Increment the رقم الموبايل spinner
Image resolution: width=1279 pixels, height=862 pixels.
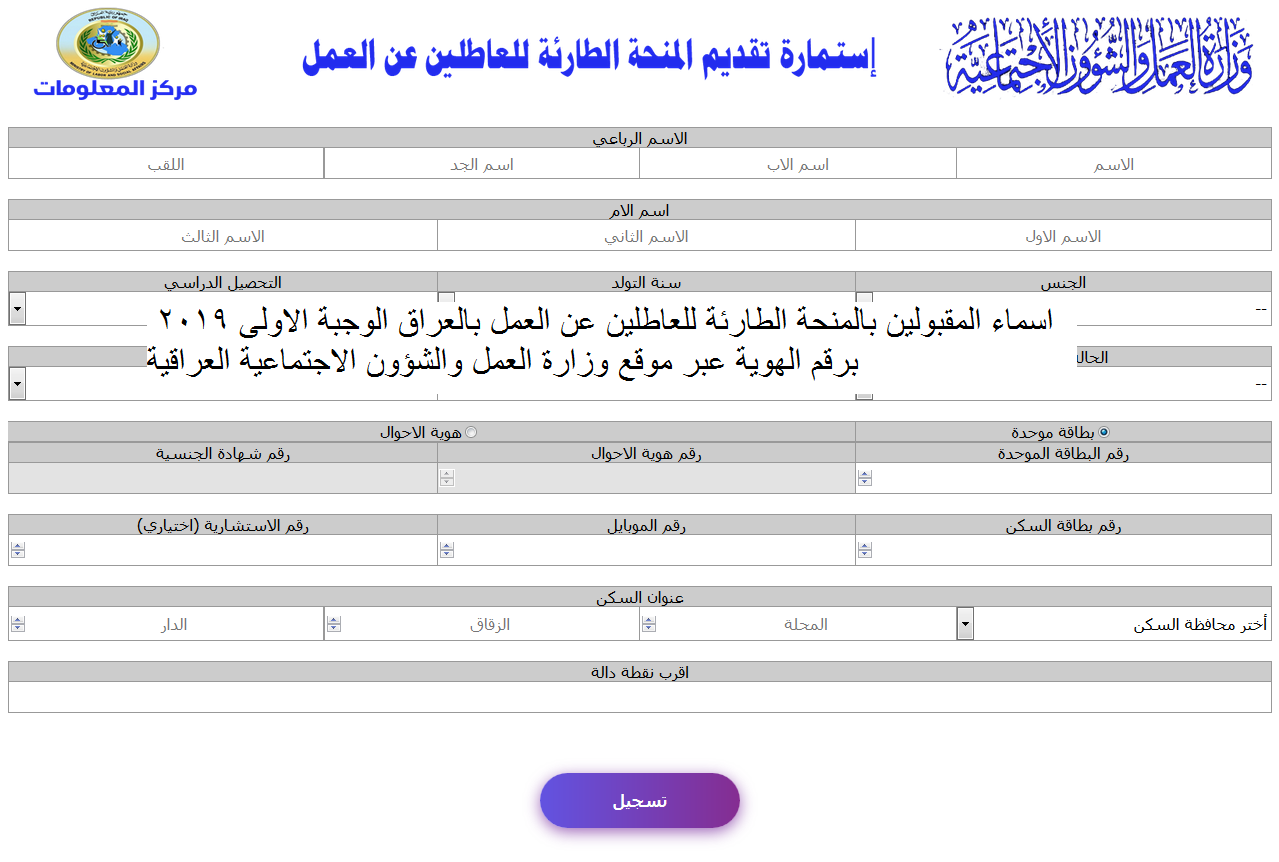[x=448, y=543]
